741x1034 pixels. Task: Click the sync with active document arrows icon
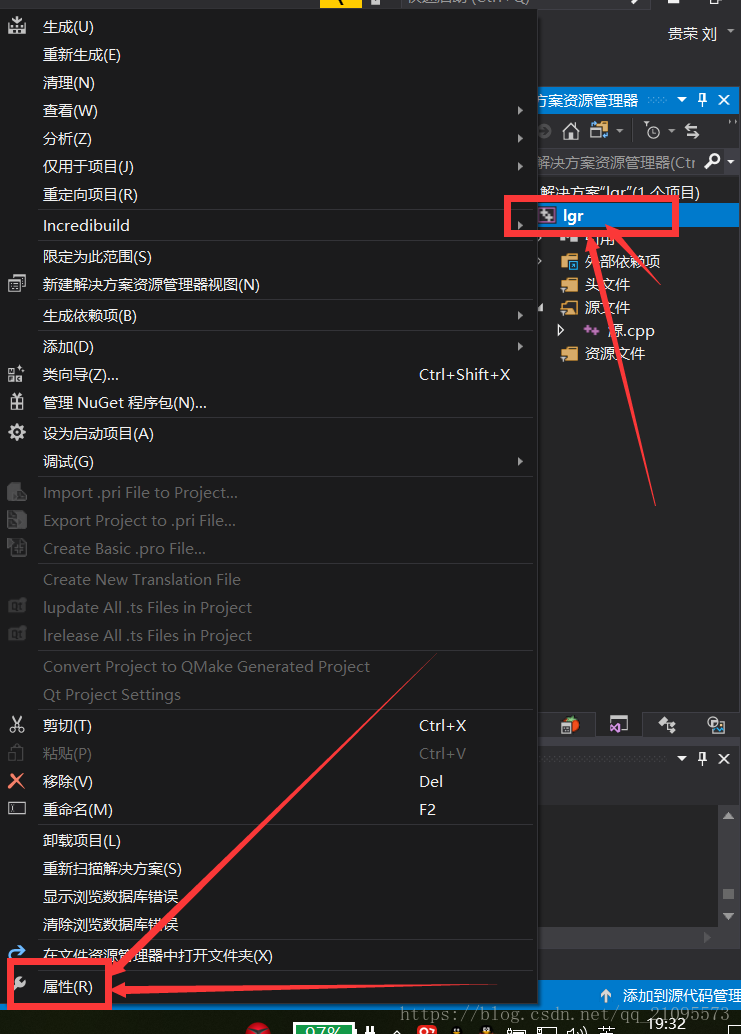pos(692,131)
